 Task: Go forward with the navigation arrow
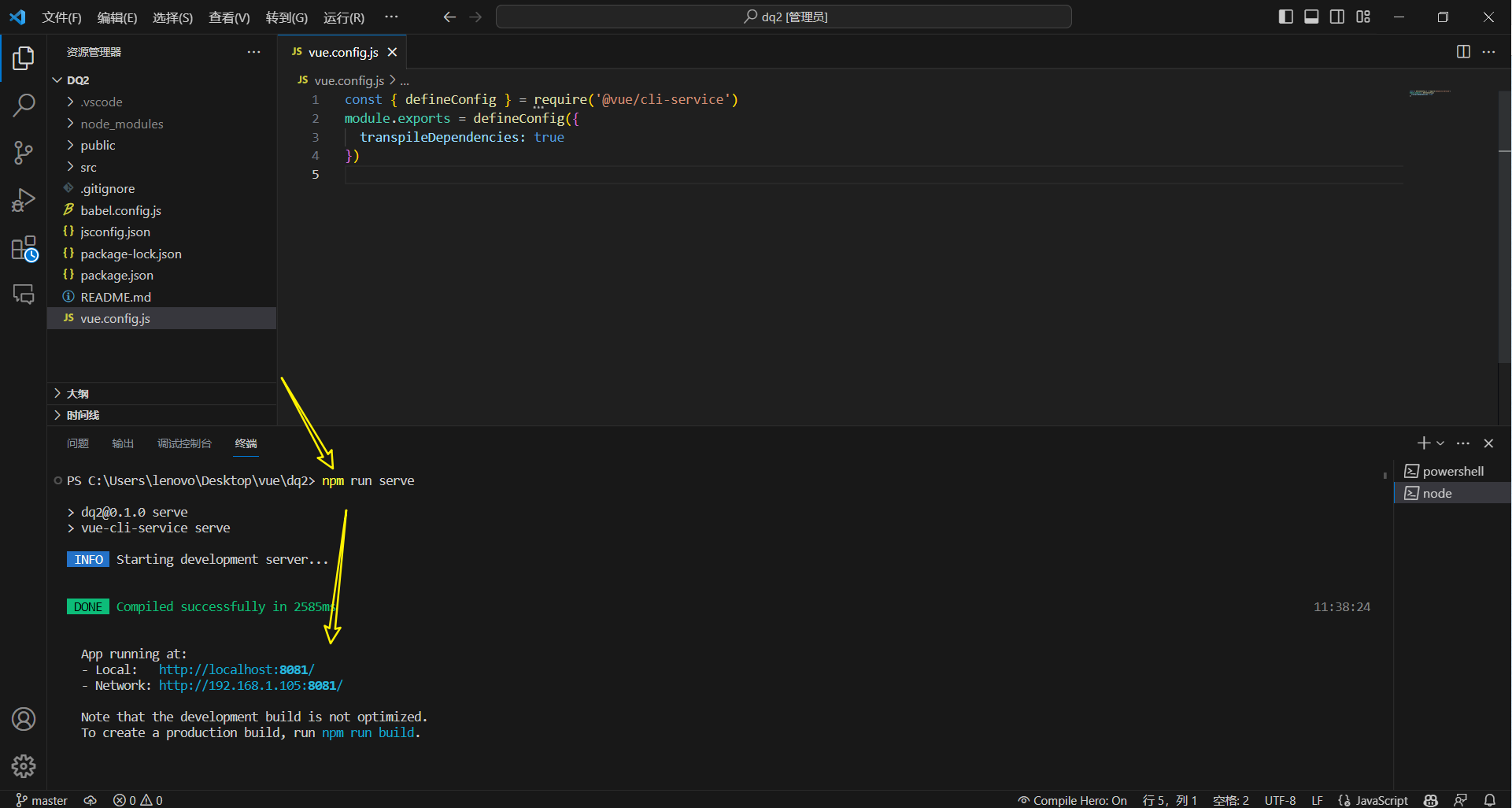(x=475, y=17)
